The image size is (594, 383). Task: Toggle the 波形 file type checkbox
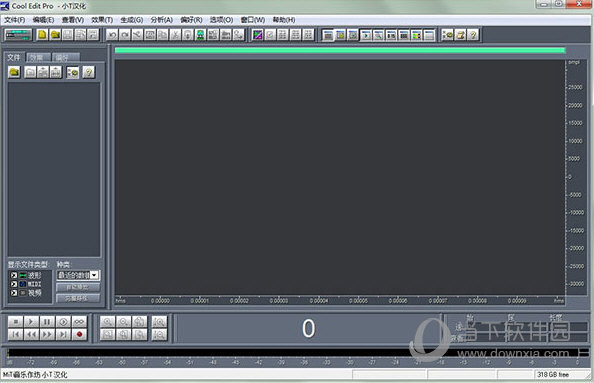(14, 275)
